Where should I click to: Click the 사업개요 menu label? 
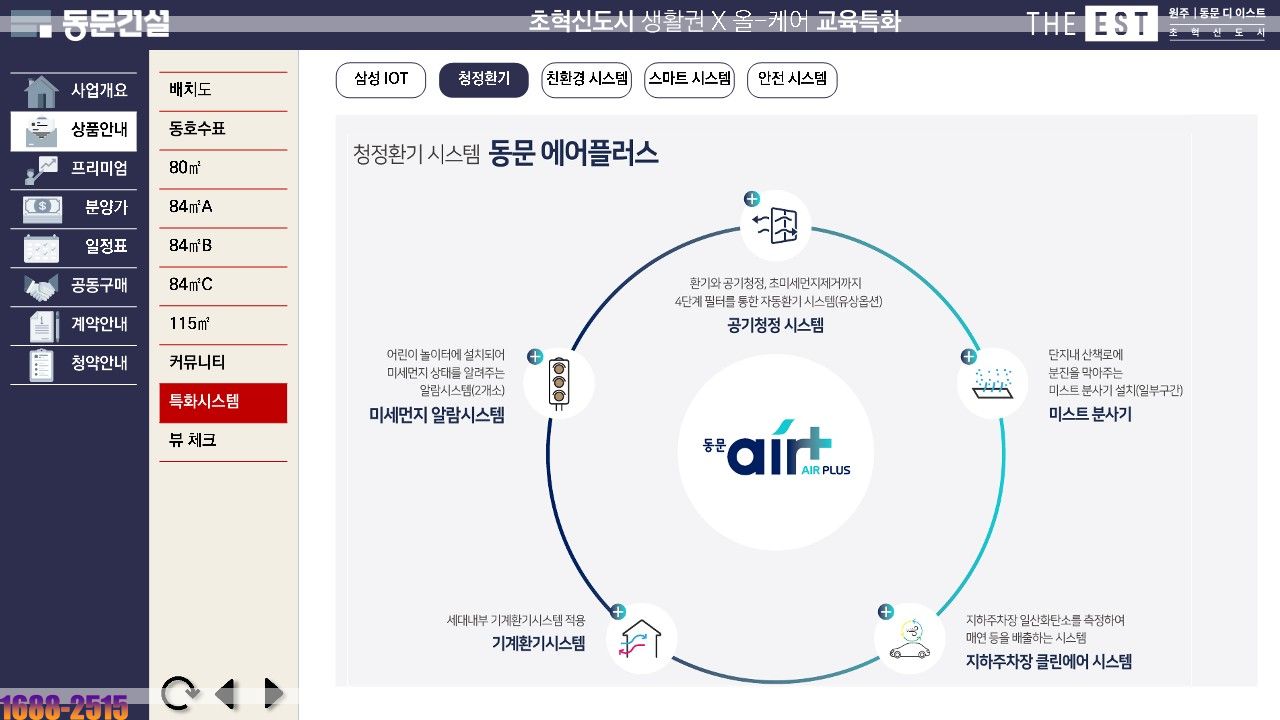tap(99, 90)
